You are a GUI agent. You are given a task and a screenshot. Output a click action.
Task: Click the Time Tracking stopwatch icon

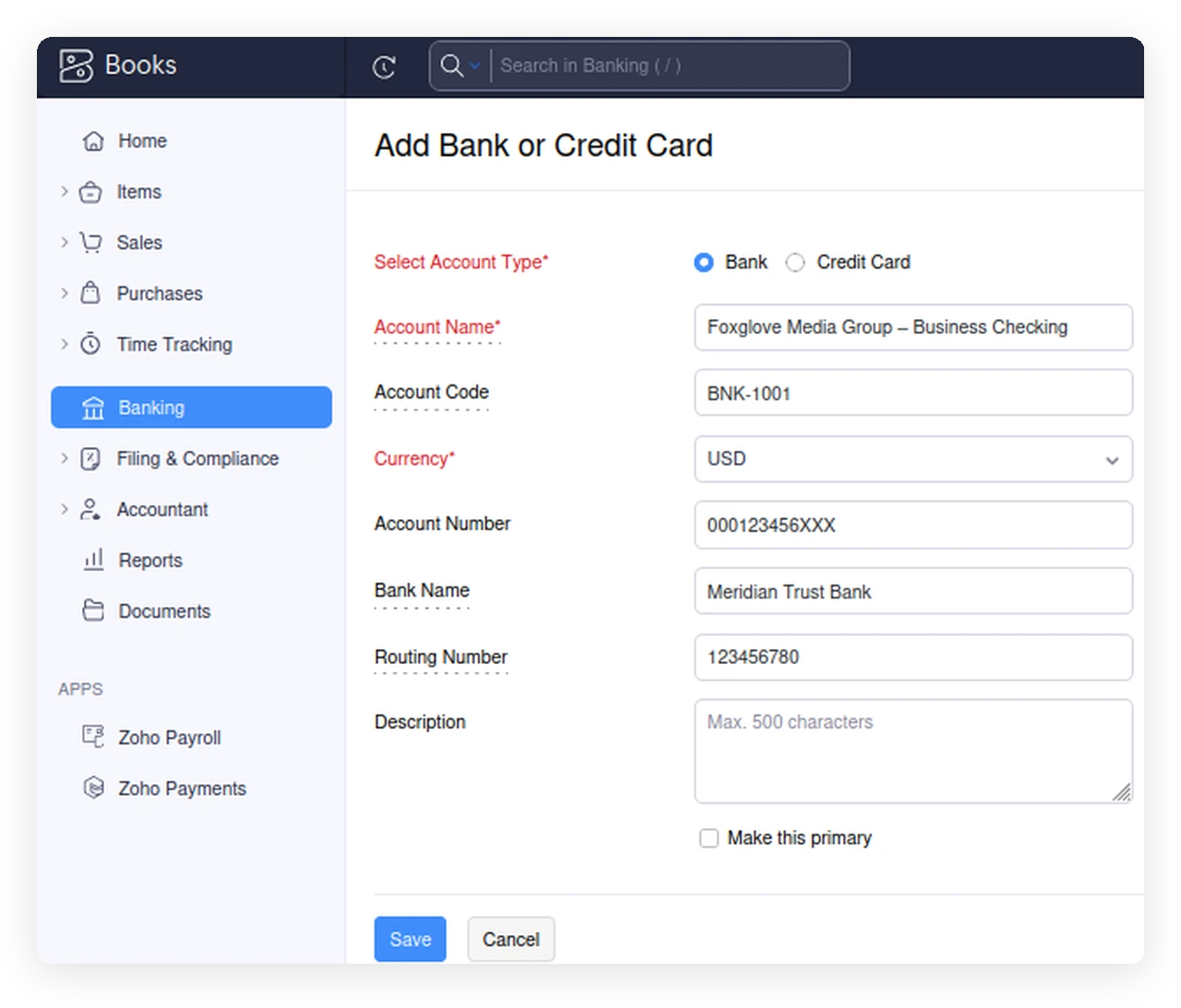pyautogui.click(x=90, y=344)
